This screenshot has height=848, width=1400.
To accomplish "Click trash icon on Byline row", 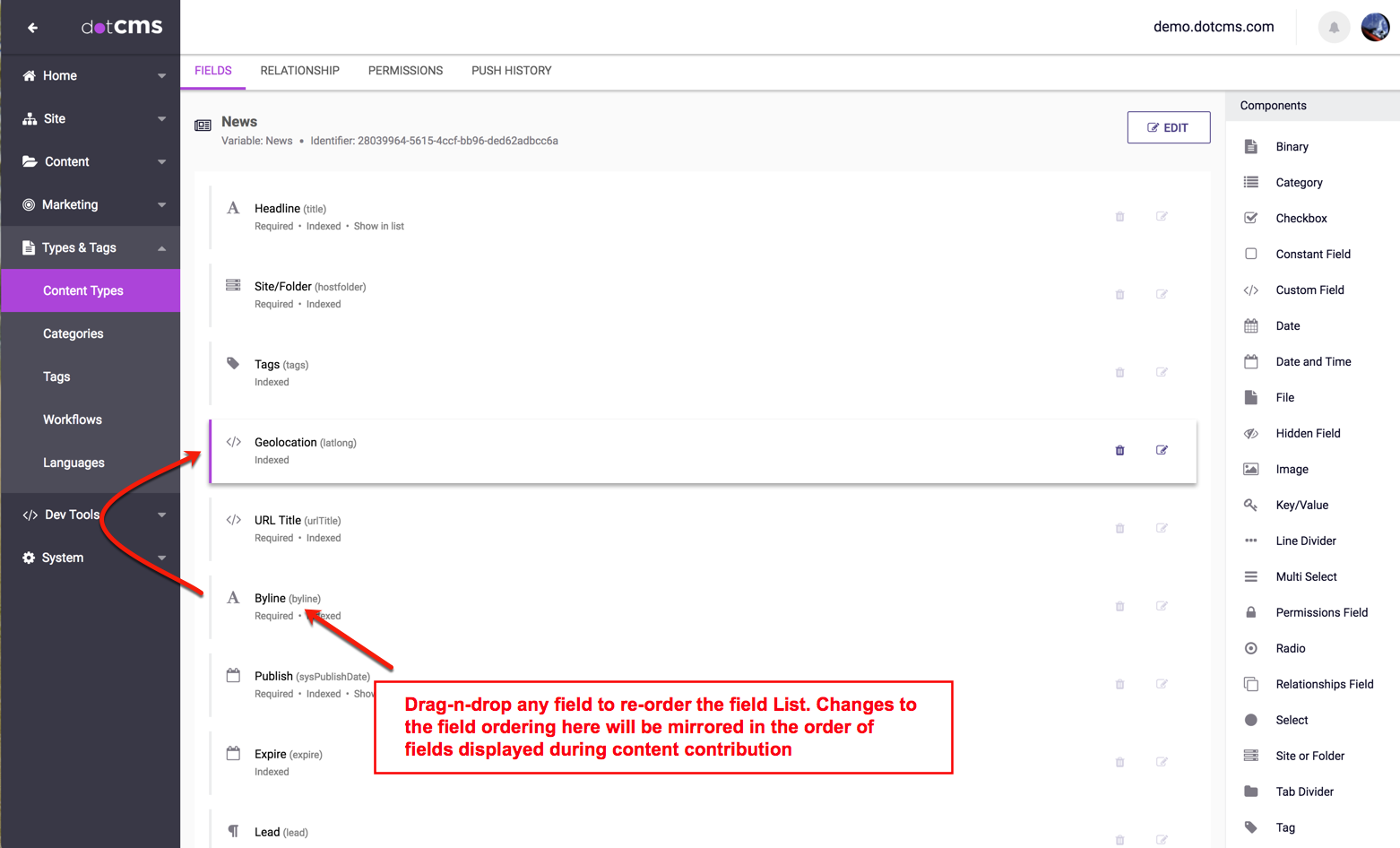I will [x=1119, y=606].
